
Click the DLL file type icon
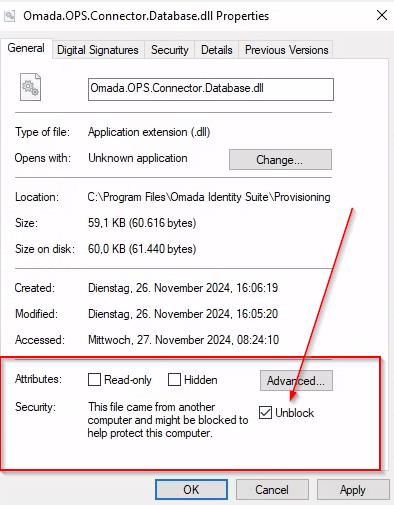[x=30, y=87]
